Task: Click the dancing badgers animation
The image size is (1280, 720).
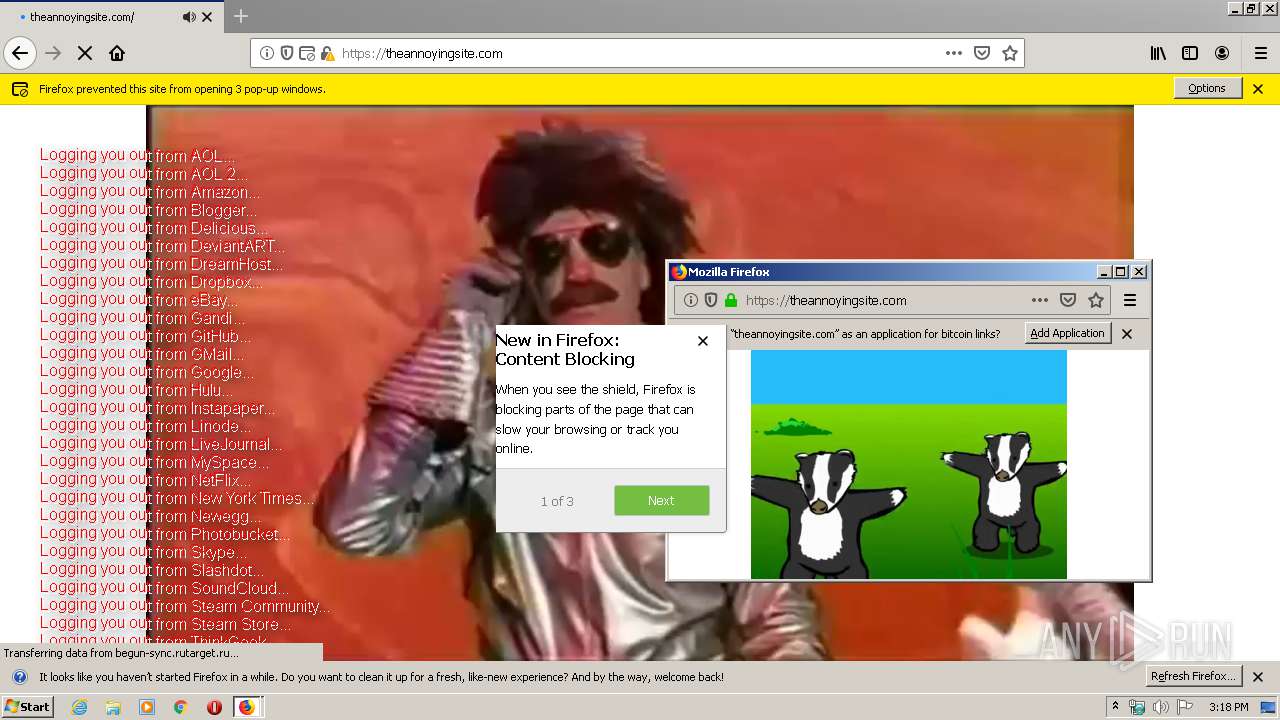Action: (x=909, y=464)
